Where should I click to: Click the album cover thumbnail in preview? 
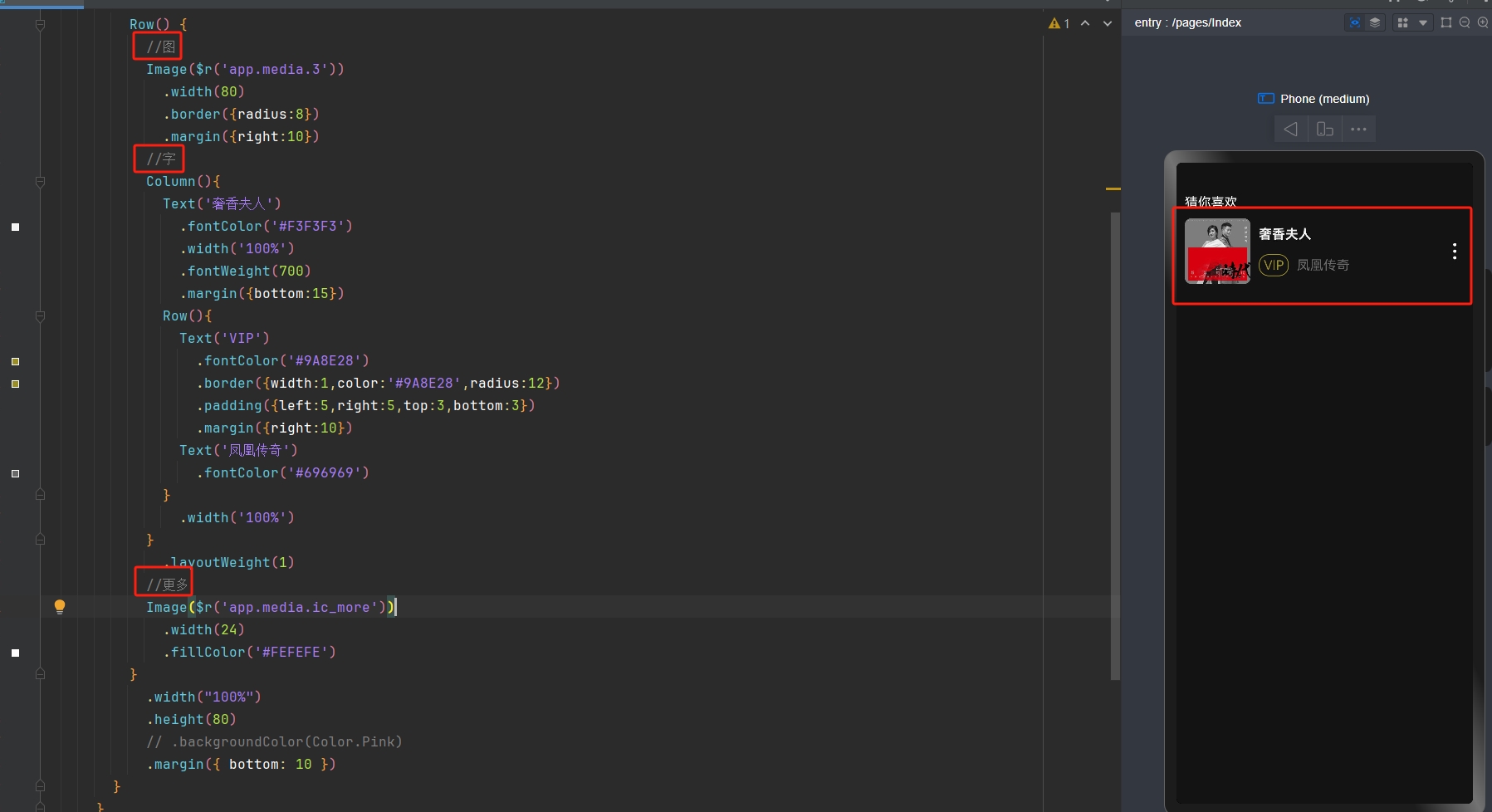[1217, 252]
